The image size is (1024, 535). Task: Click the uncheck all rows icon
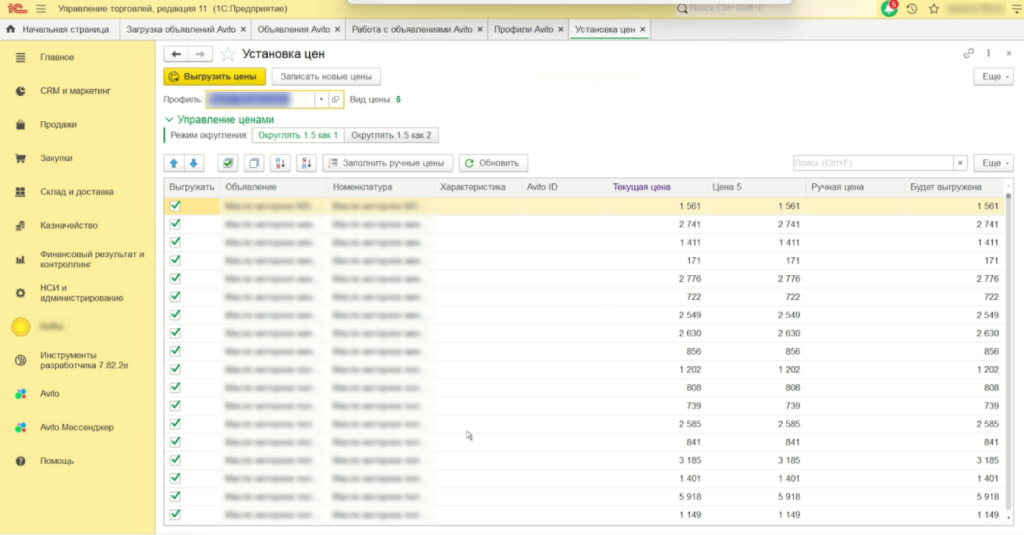(x=254, y=163)
